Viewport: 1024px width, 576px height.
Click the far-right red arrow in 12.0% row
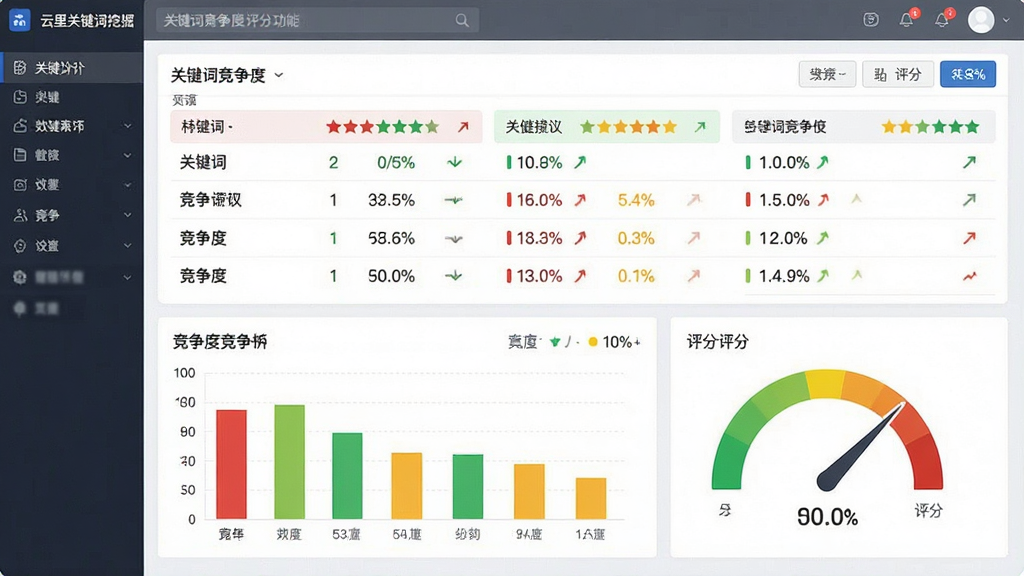click(970, 238)
